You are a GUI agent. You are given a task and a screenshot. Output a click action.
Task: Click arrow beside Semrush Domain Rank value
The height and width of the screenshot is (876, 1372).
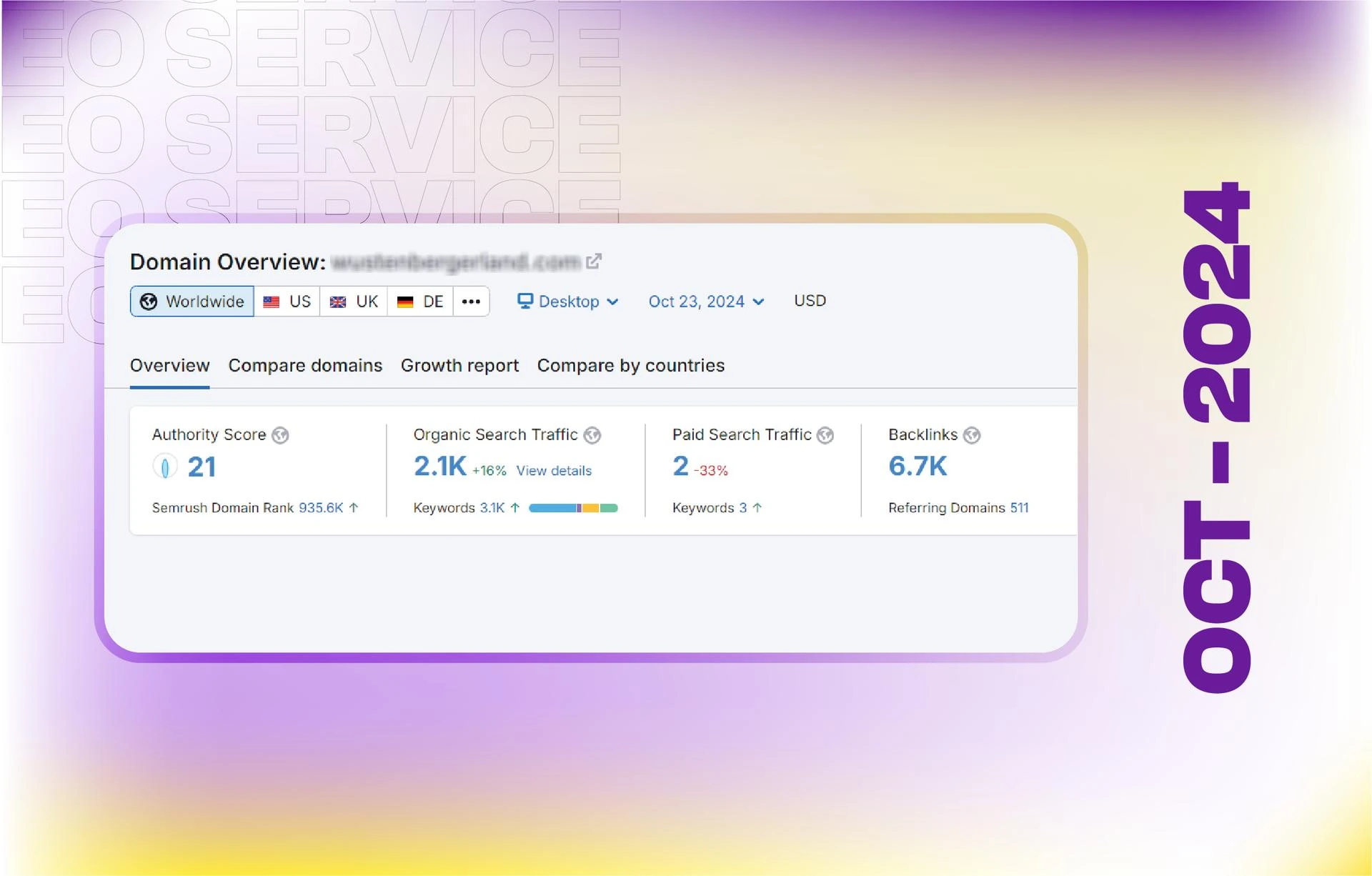coord(354,508)
